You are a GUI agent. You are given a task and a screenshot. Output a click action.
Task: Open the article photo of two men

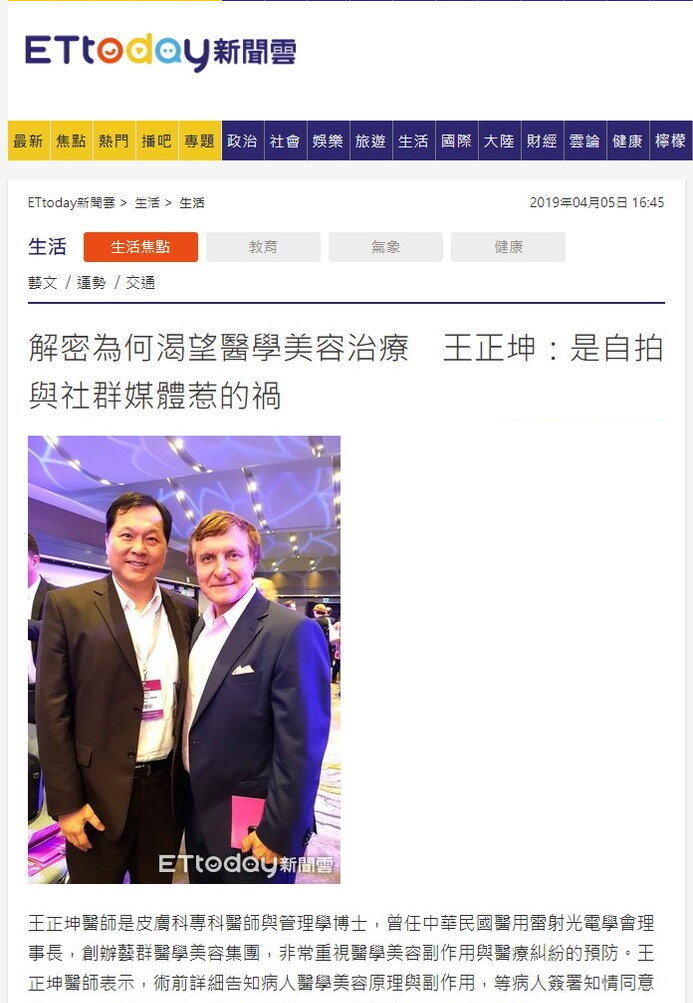(x=184, y=659)
